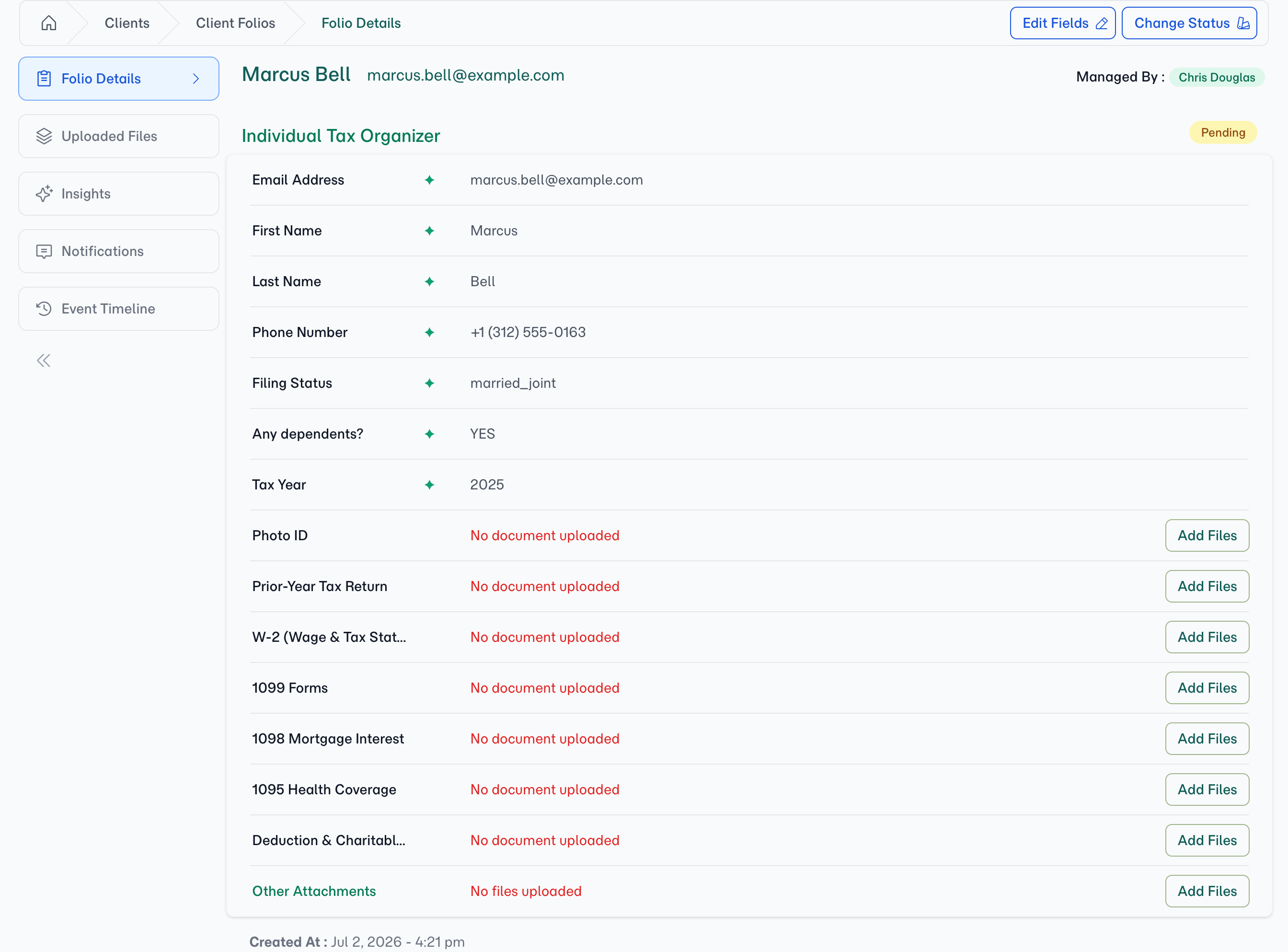
Task: Click Individual Tax Organizer heading
Action: tap(341, 136)
